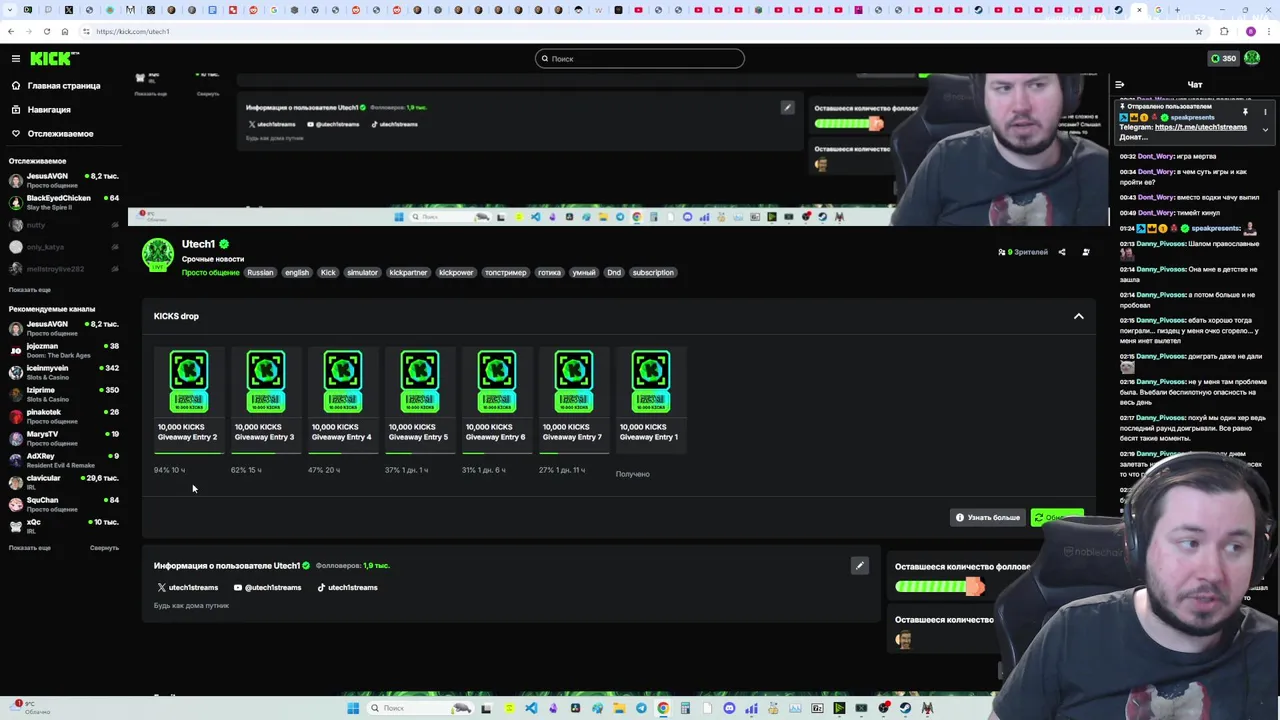Click the Giveaway Entry 2 progress bar
The image size is (1280, 720).
[x=188, y=453]
